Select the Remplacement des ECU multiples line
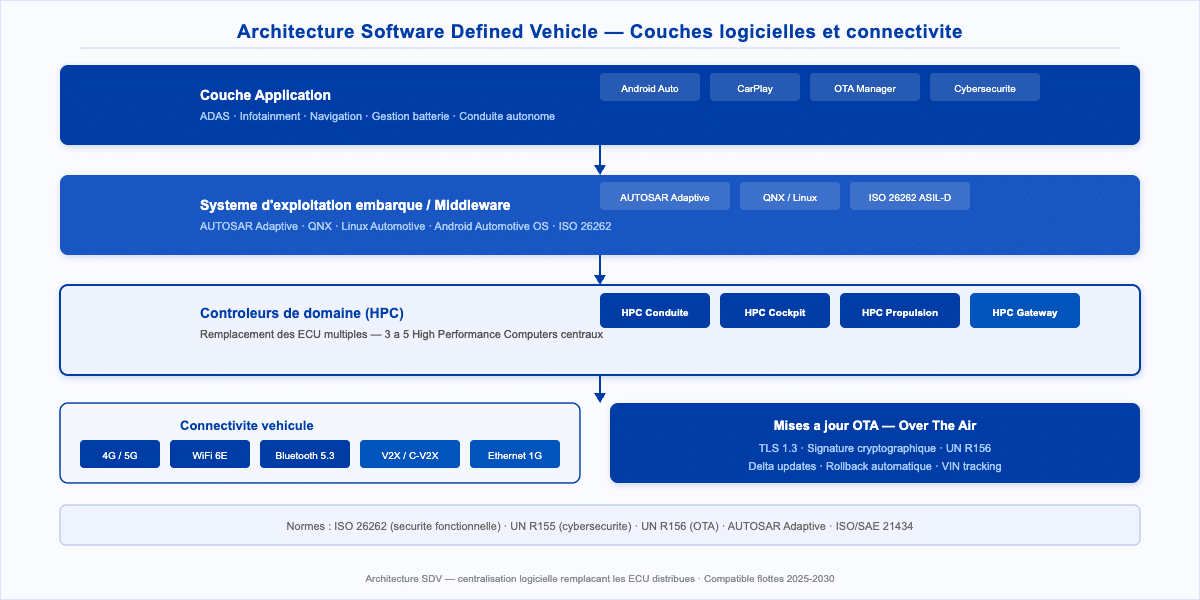This screenshot has height=600, width=1200. (401, 334)
